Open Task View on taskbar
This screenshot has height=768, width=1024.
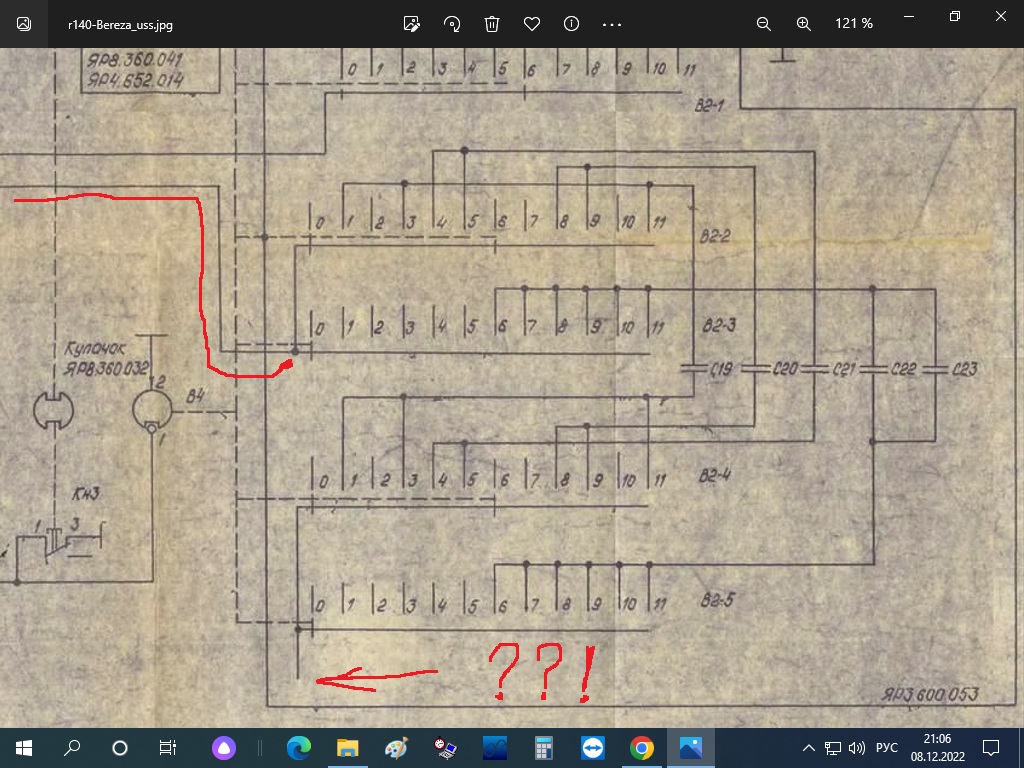(168, 747)
